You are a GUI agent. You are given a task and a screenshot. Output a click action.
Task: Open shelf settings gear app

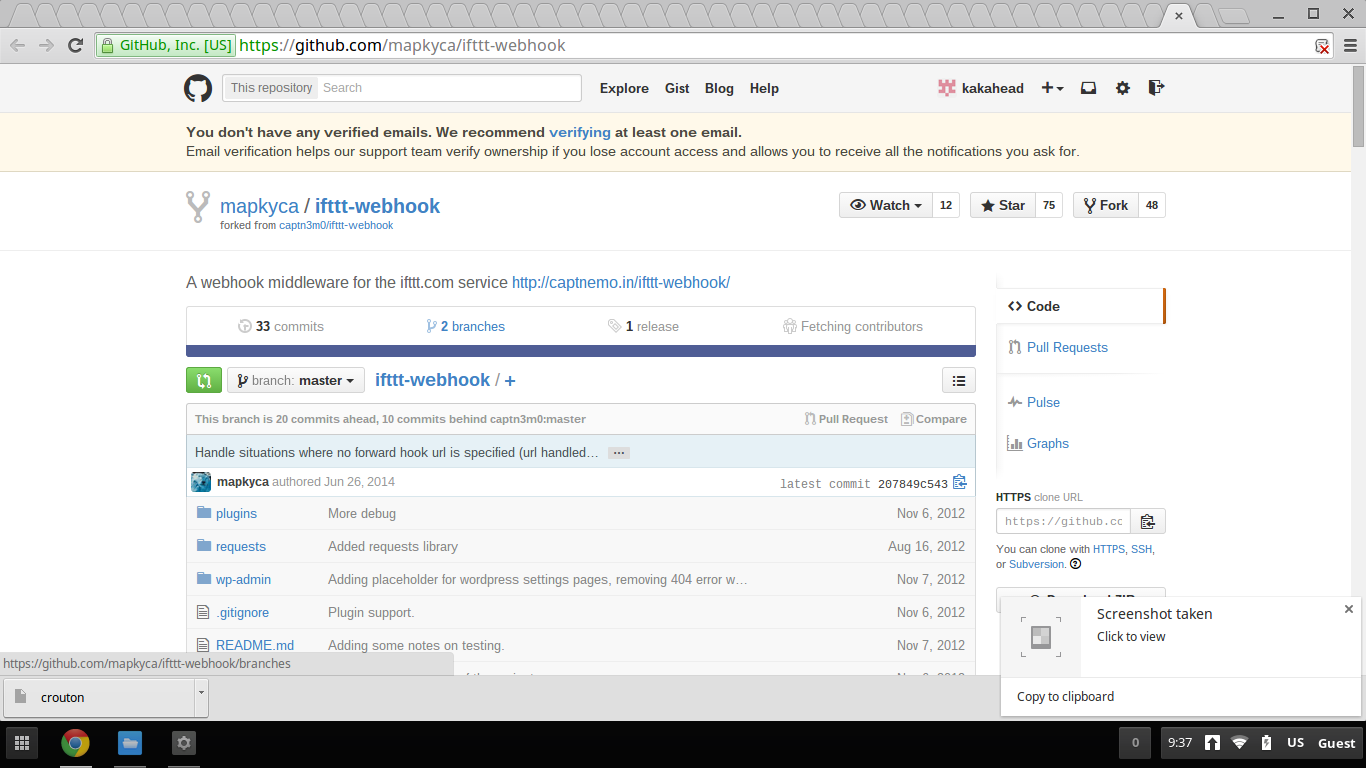tap(183, 743)
